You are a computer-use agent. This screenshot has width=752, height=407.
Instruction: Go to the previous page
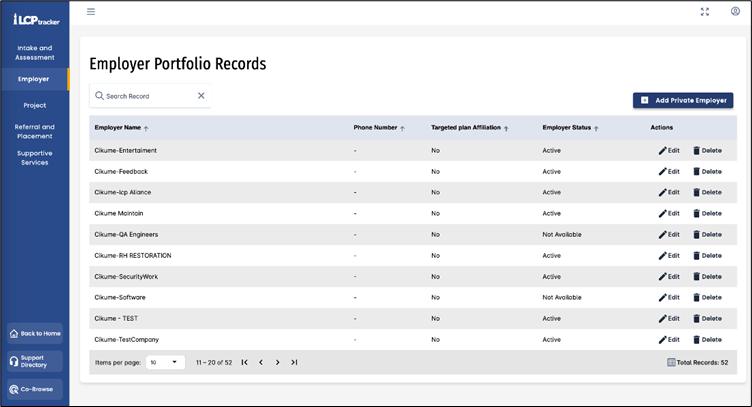(x=261, y=362)
